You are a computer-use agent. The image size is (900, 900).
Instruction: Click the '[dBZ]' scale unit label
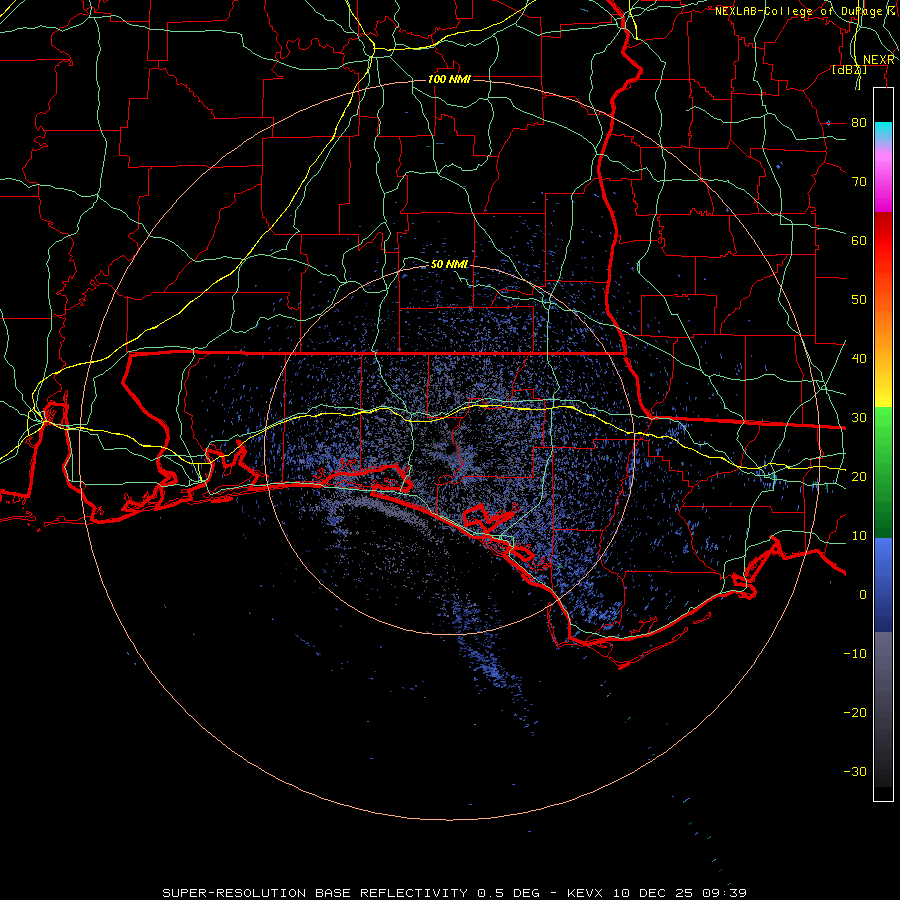(849, 70)
